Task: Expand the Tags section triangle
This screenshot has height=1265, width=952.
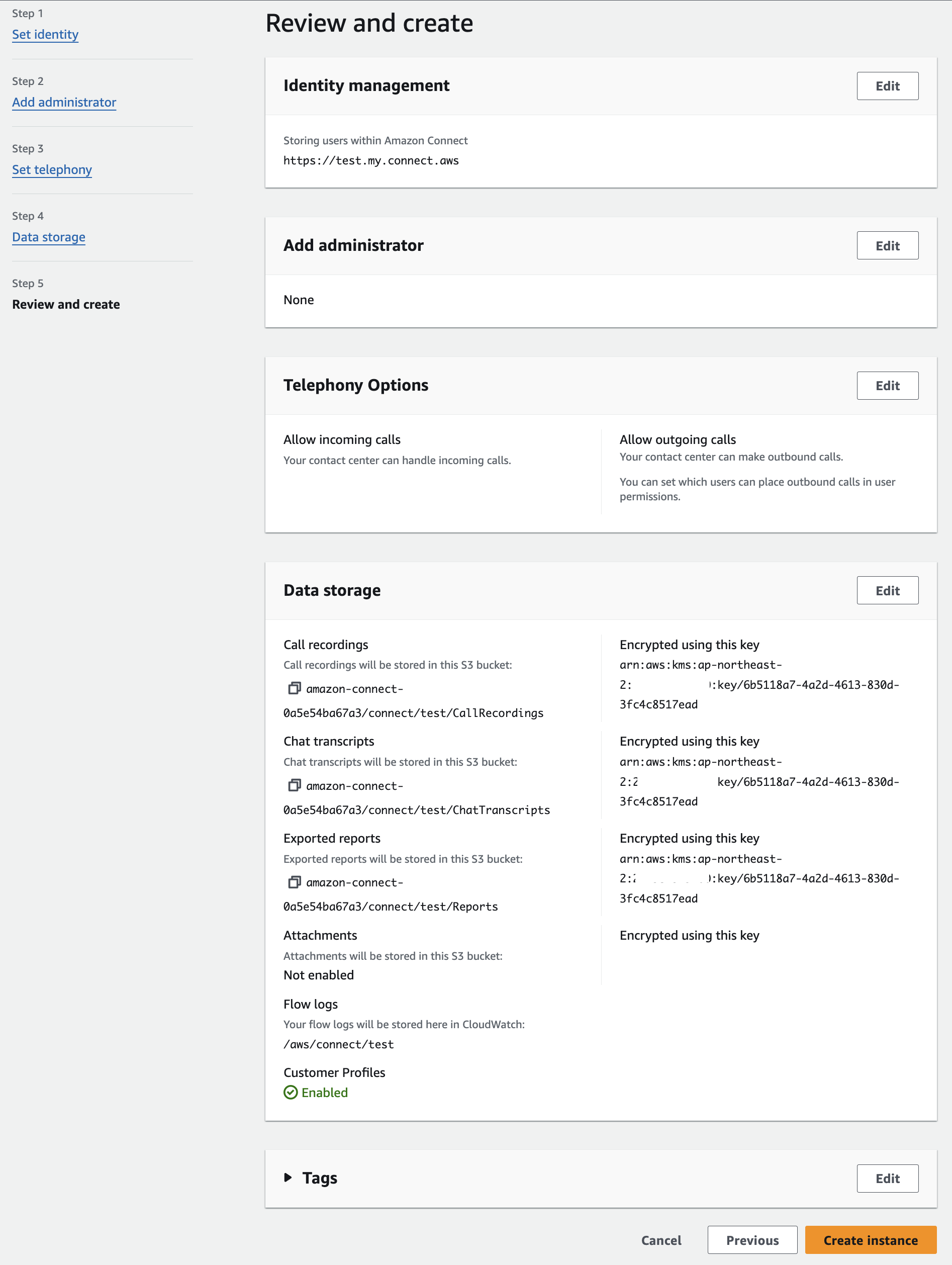Action: [x=288, y=1178]
